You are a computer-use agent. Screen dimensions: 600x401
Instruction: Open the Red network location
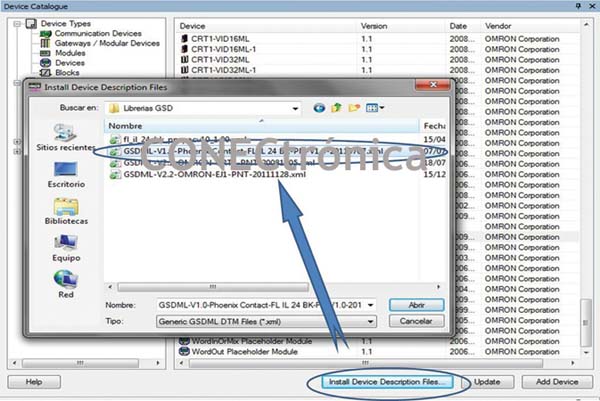65,285
